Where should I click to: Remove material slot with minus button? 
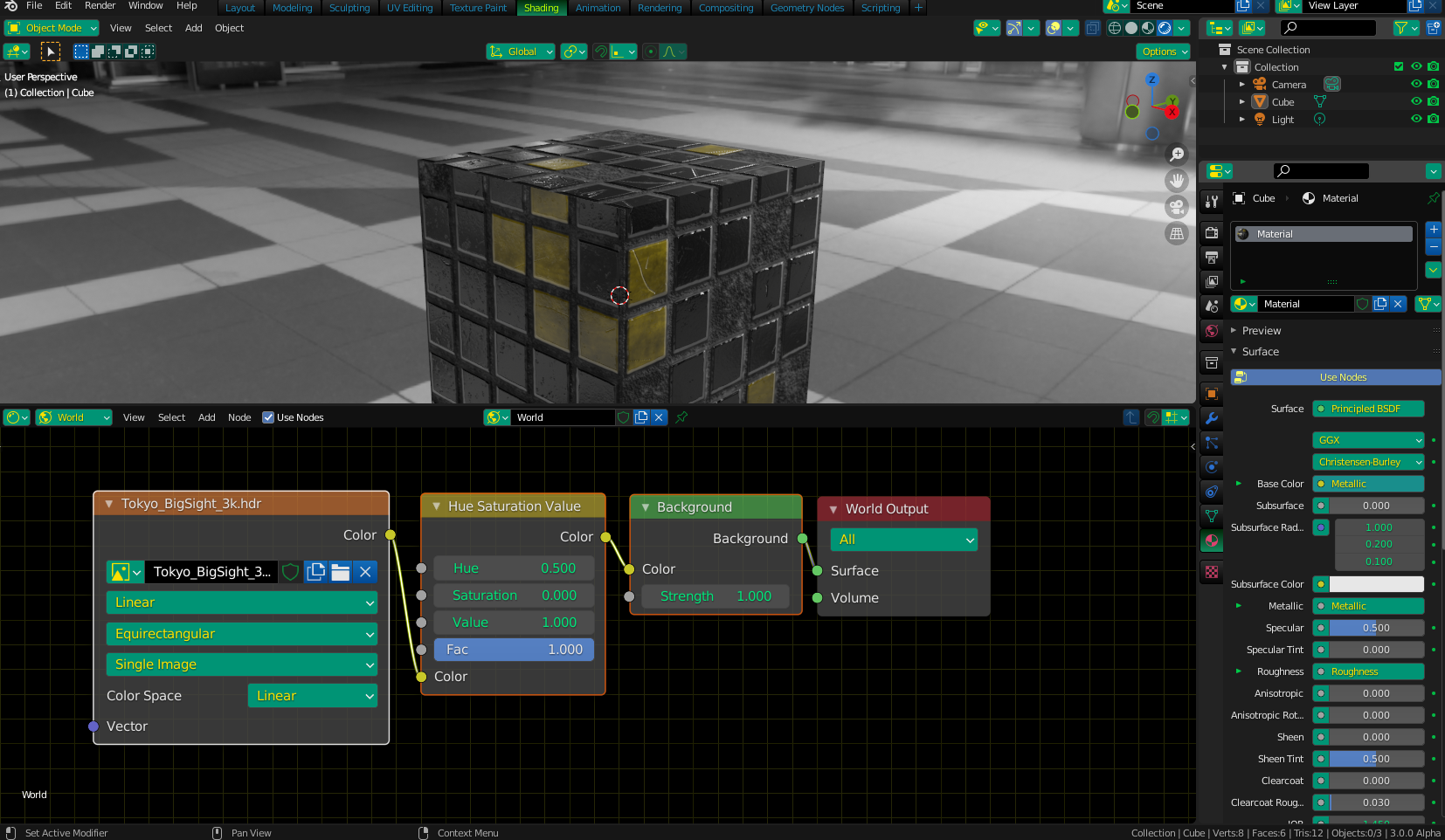point(1434,246)
